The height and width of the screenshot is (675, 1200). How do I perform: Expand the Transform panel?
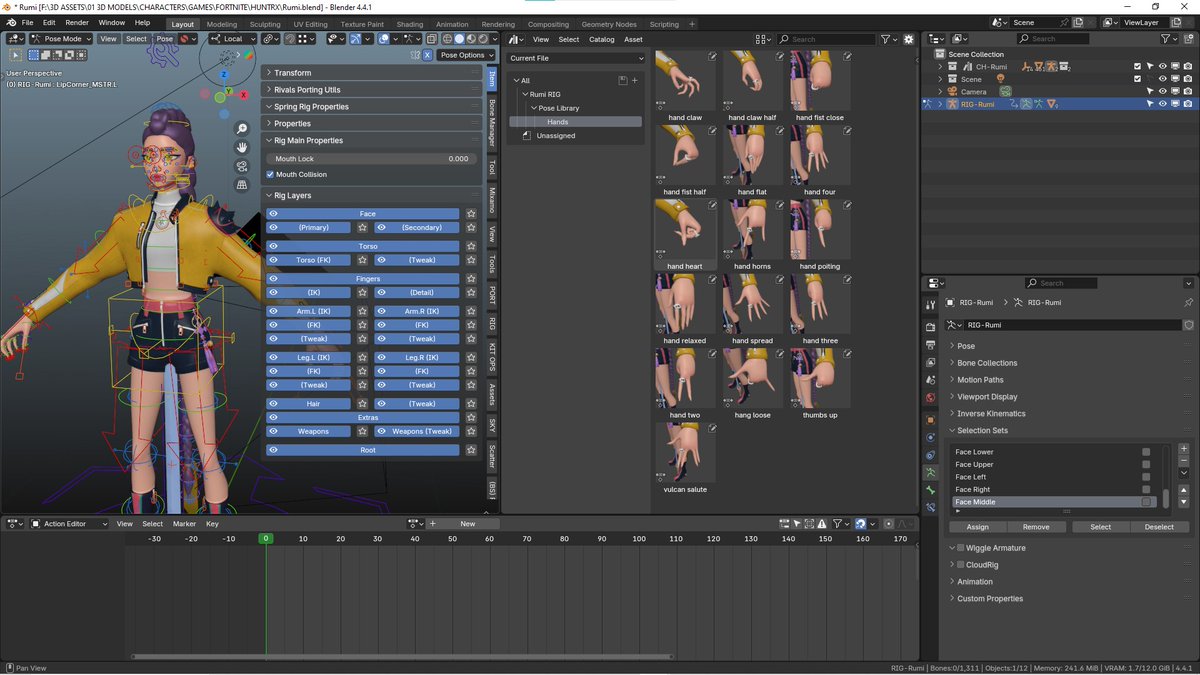[x=372, y=73]
